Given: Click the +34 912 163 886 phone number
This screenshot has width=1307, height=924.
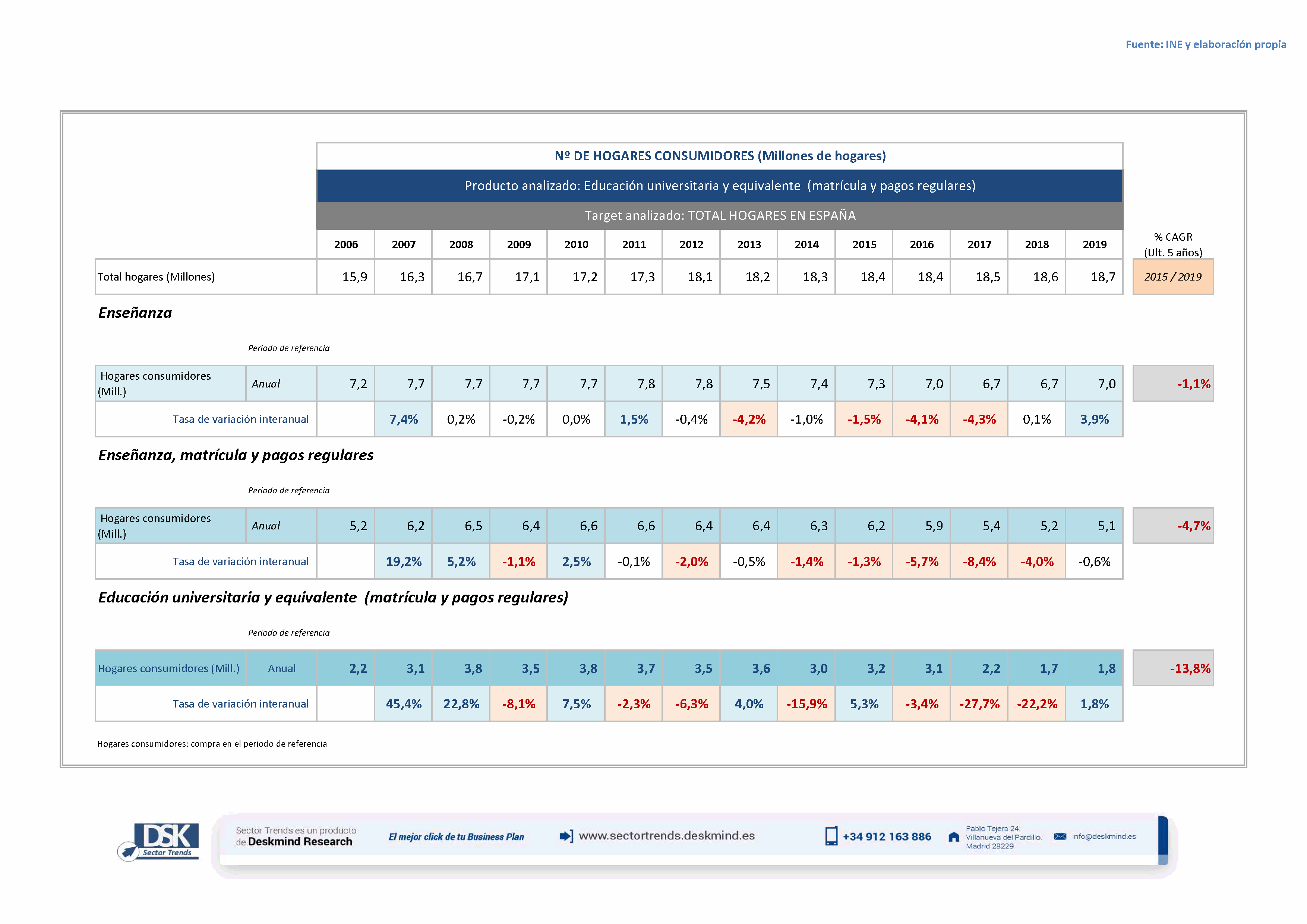Looking at the screenshot, I should [x=887, y=836].
